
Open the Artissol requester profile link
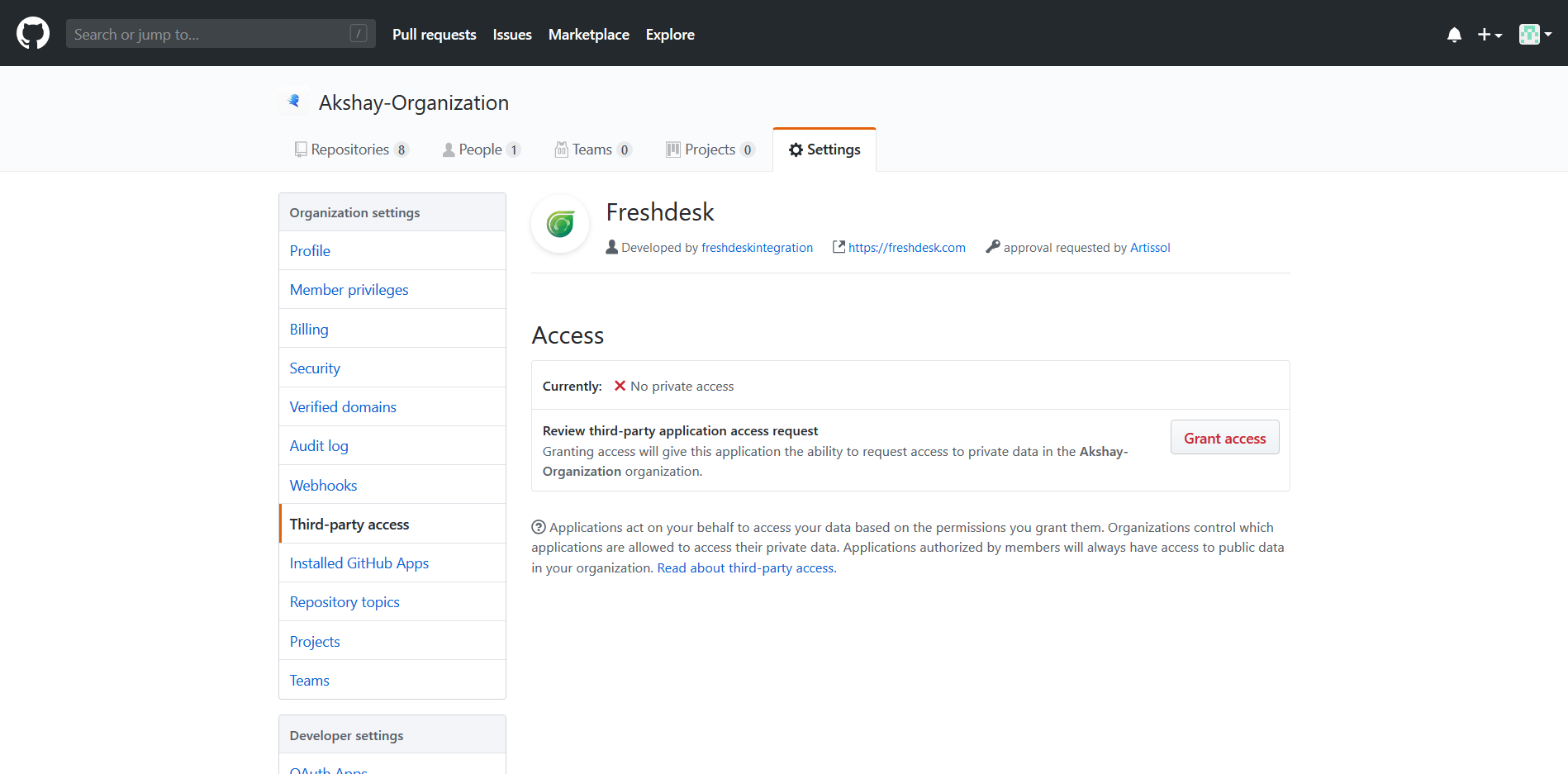(1150, 248)
